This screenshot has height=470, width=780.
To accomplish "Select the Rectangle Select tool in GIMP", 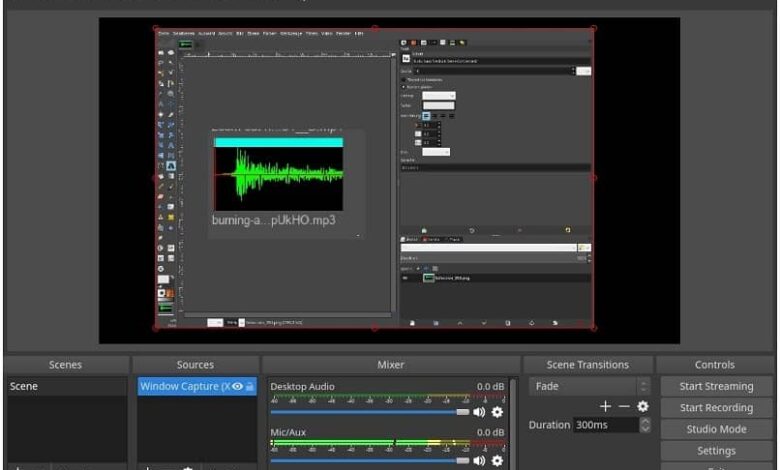I will coord(161,52).
